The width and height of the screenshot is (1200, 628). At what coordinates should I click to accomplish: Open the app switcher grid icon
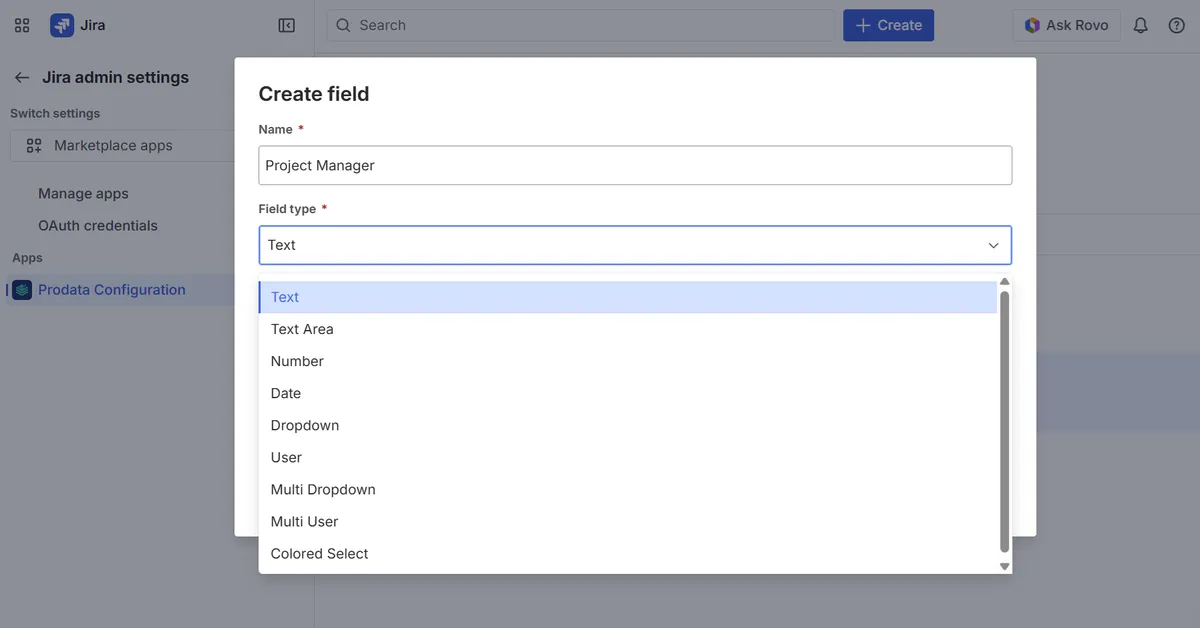(x=22, y=25)
